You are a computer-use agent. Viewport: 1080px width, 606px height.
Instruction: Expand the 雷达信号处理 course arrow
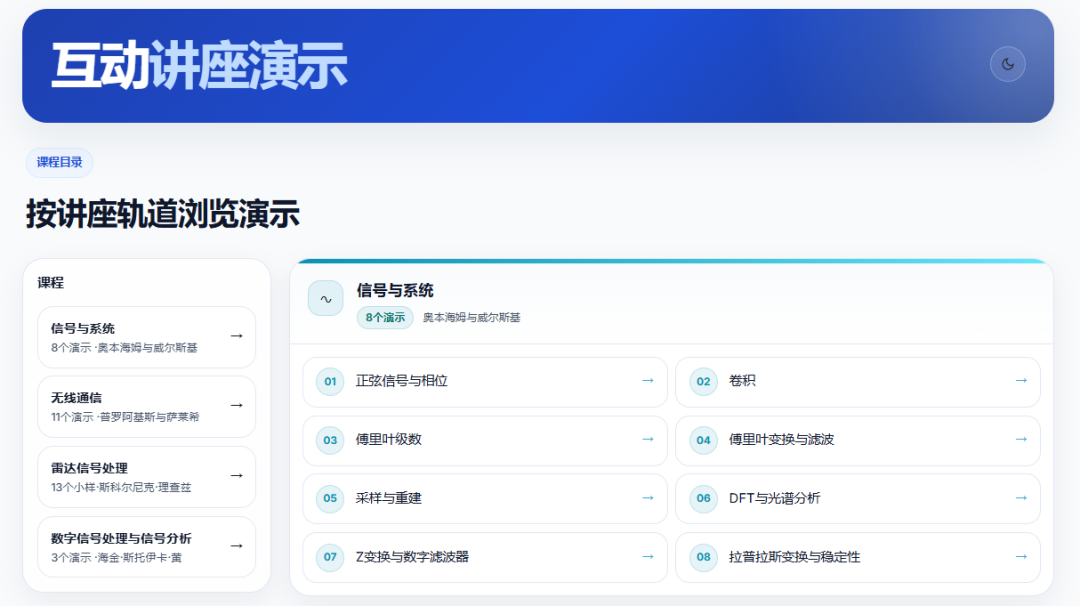coord(236,476)
